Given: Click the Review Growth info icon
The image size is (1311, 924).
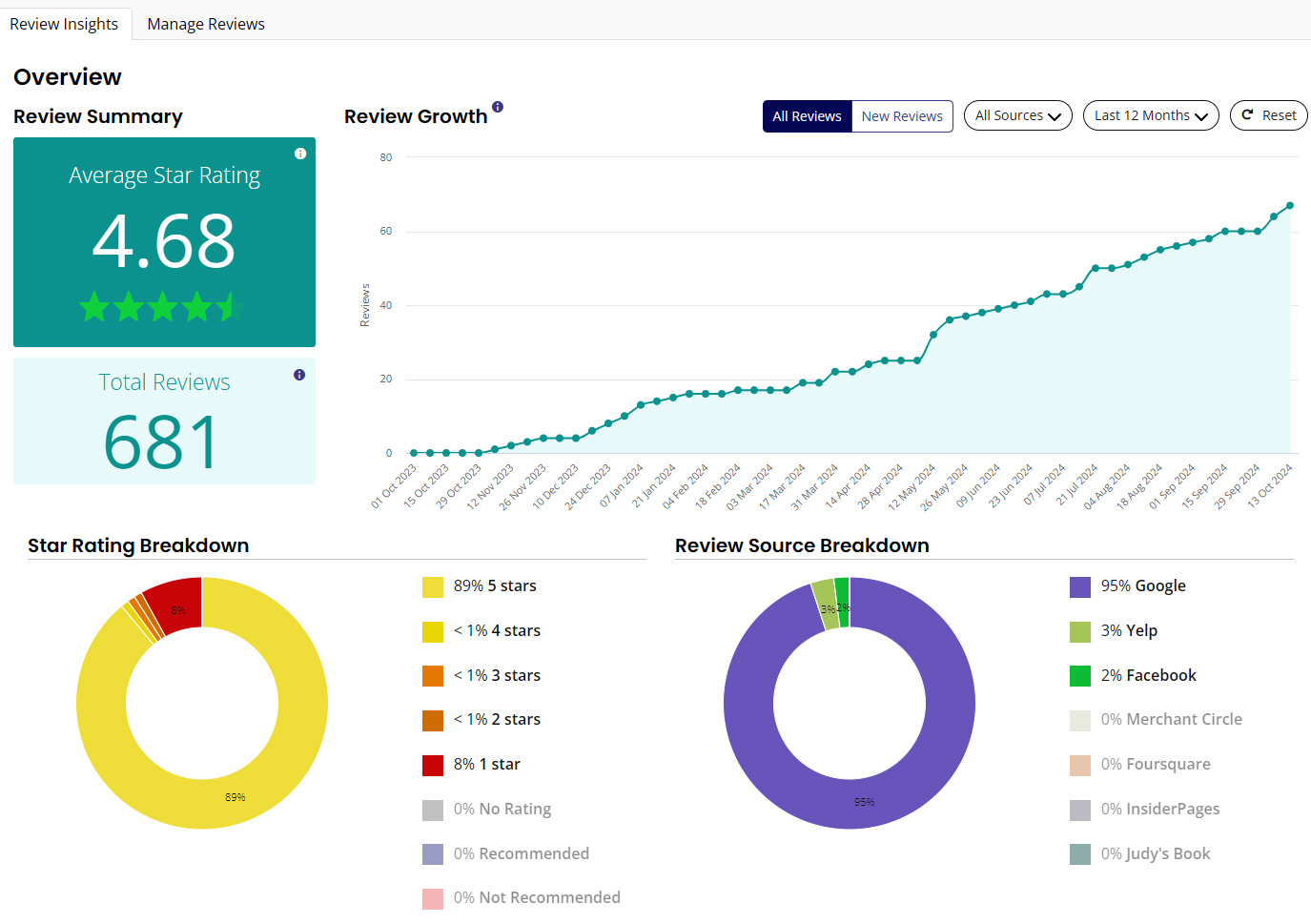Looking at the screenshot, I should pos(498,107).
